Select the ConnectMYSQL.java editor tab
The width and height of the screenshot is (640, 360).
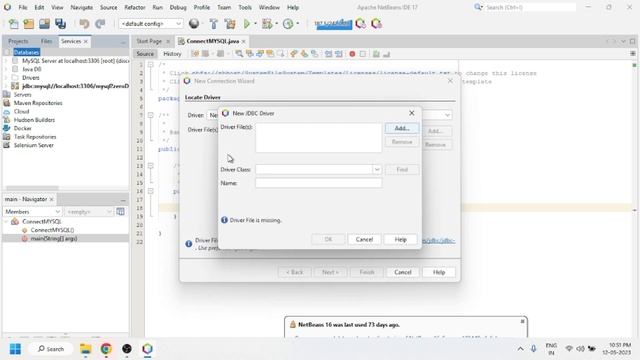213,41
